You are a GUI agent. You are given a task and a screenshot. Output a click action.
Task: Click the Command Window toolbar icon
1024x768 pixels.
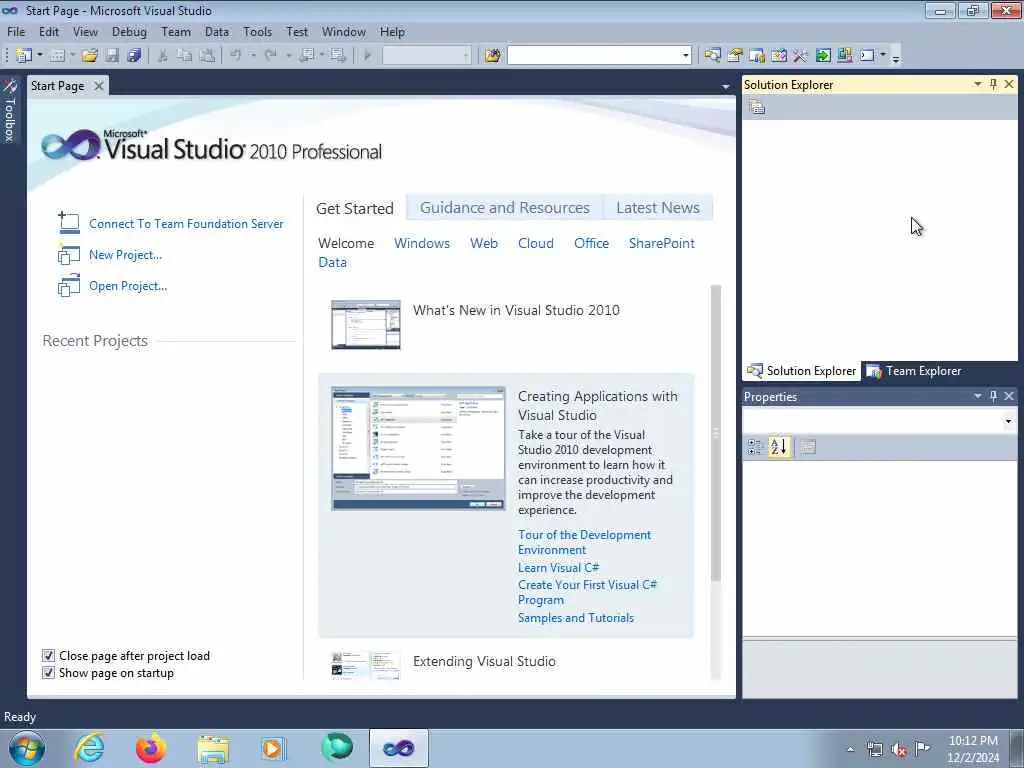867,56
